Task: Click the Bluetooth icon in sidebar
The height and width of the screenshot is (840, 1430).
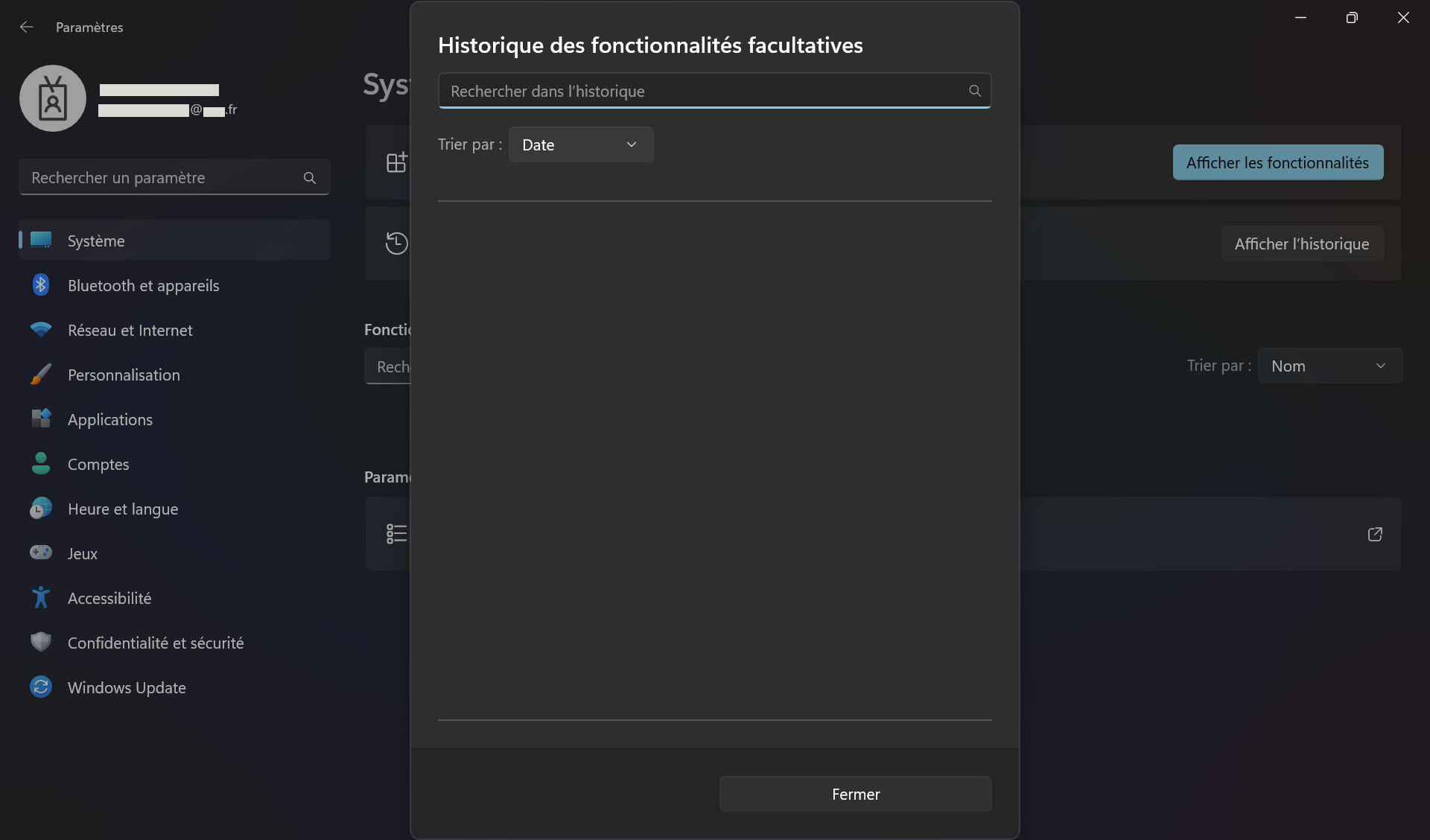Action: point(41,285)
